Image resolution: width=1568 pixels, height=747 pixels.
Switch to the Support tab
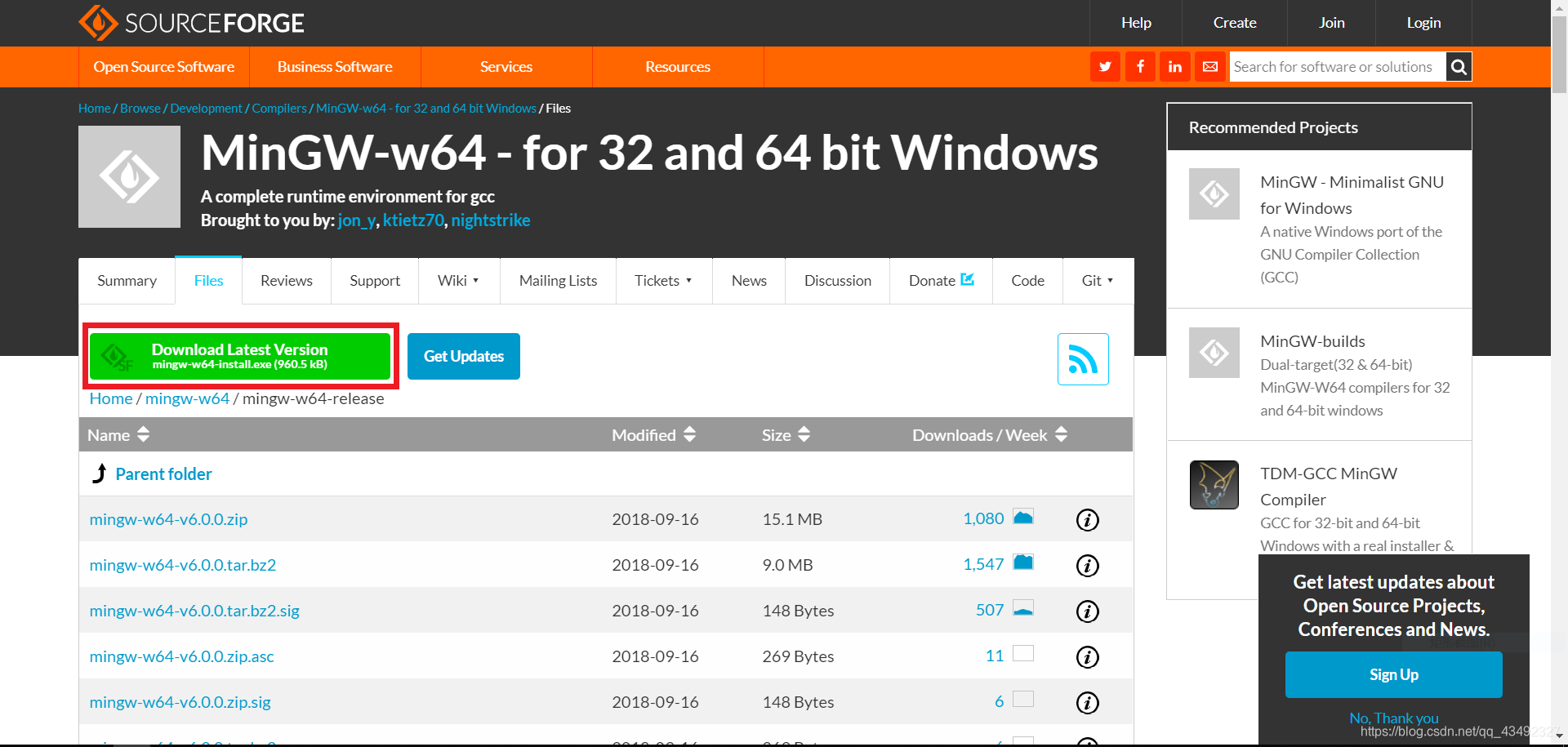point(375,281)
